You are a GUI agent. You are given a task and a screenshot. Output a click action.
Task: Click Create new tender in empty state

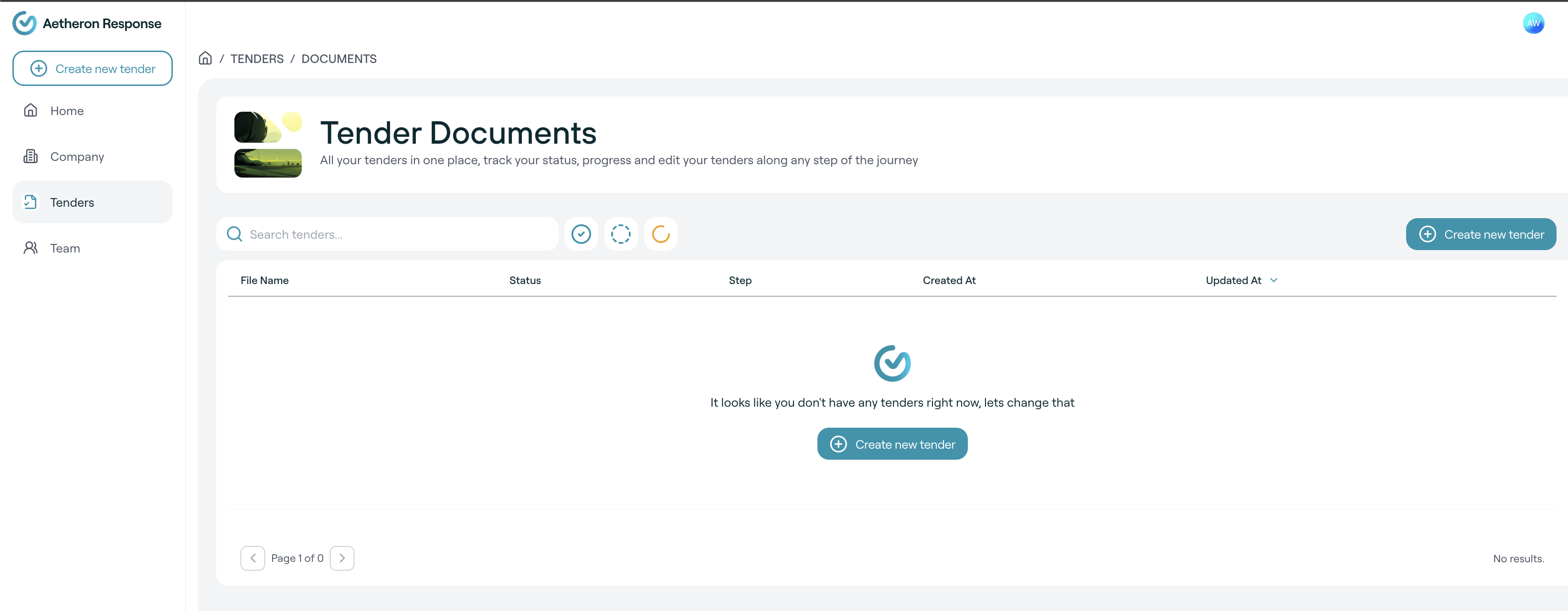(892, 444)
